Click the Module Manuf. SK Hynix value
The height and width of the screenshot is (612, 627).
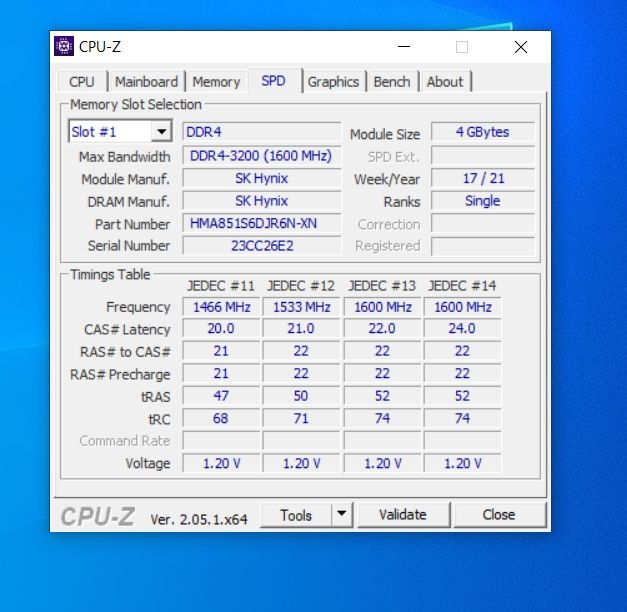click(262, 178)
